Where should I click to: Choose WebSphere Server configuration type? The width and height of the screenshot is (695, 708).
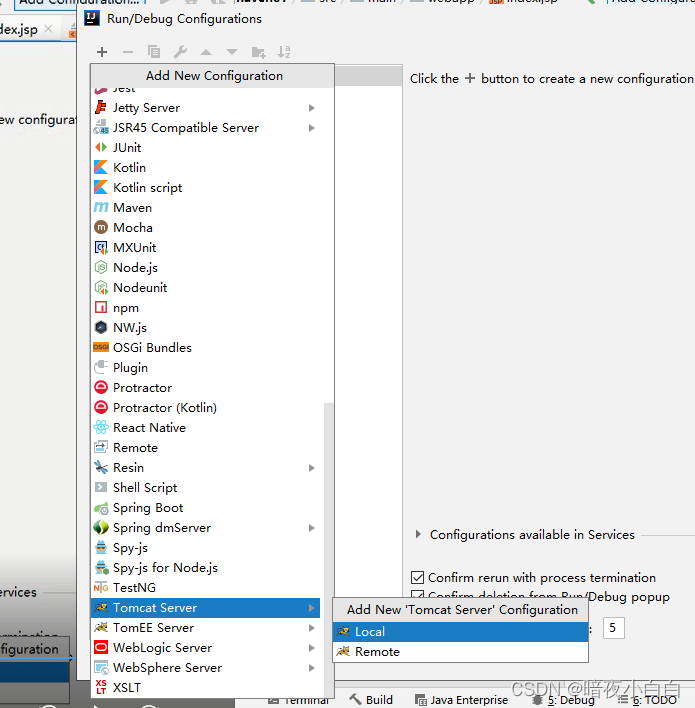205,667
